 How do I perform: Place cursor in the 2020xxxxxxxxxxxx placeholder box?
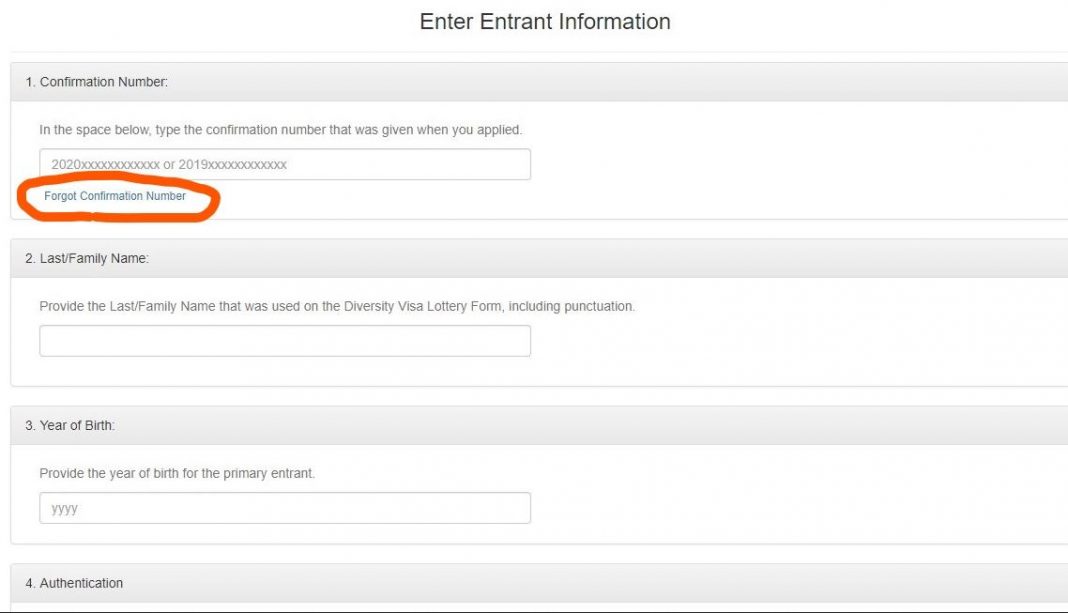tap(285, 164)
